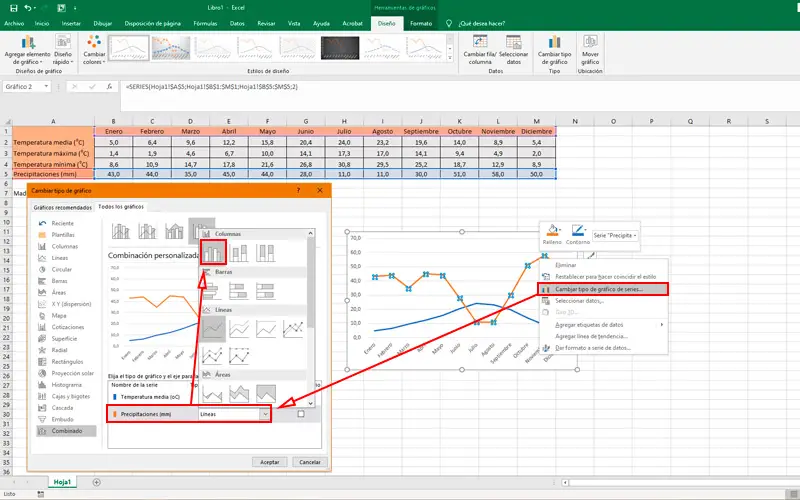This screenshot has height=500, width=800.
Task: Open Cambiar colores dropdown
Action: point(94,50)
